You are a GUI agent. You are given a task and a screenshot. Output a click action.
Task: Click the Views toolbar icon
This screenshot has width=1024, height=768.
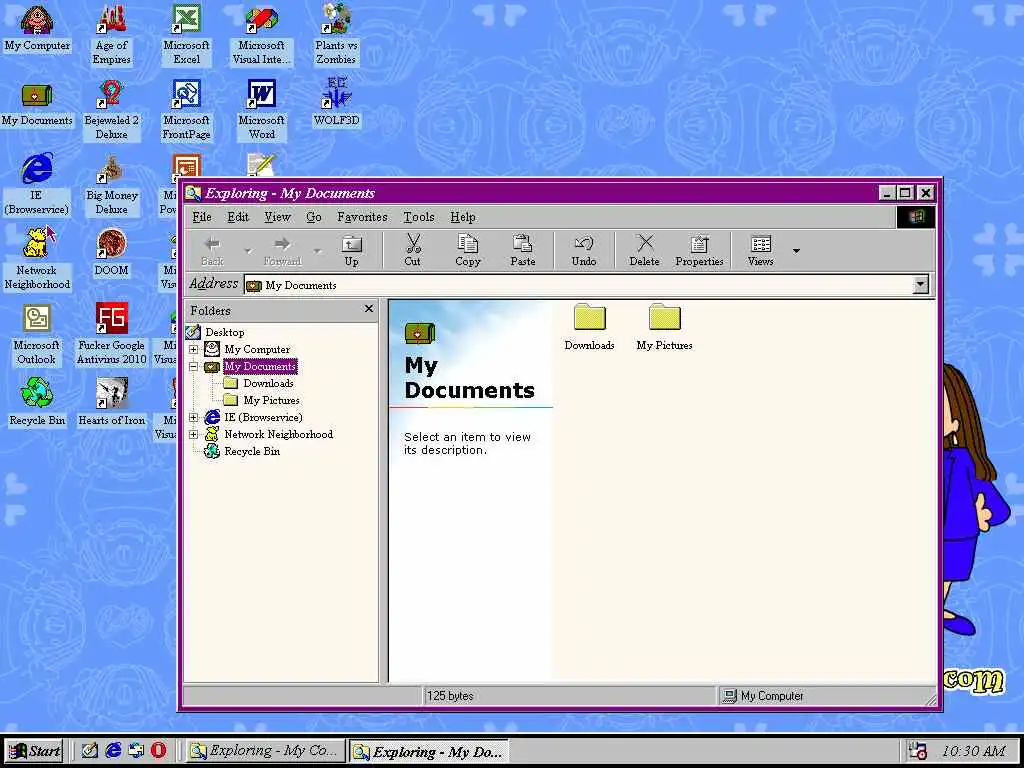click(761, 251)
